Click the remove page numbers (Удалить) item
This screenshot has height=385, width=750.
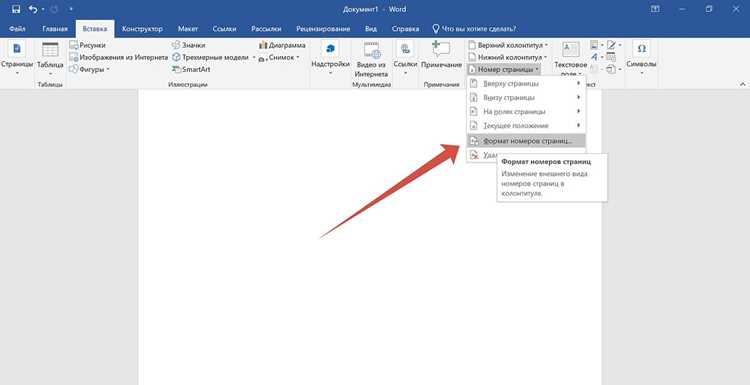483,155
